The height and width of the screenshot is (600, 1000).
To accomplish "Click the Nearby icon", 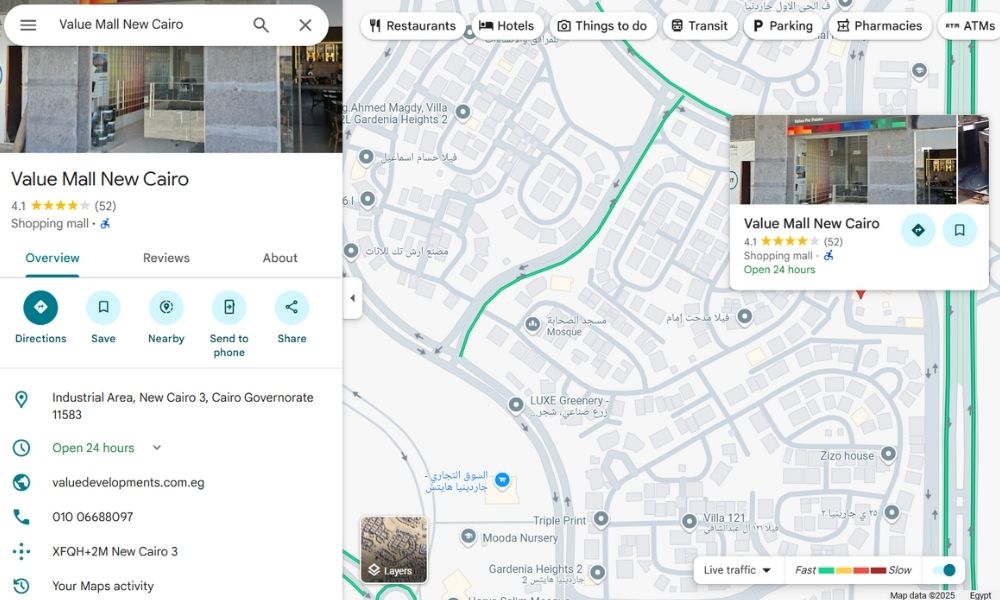I will [x=166, y=308].
